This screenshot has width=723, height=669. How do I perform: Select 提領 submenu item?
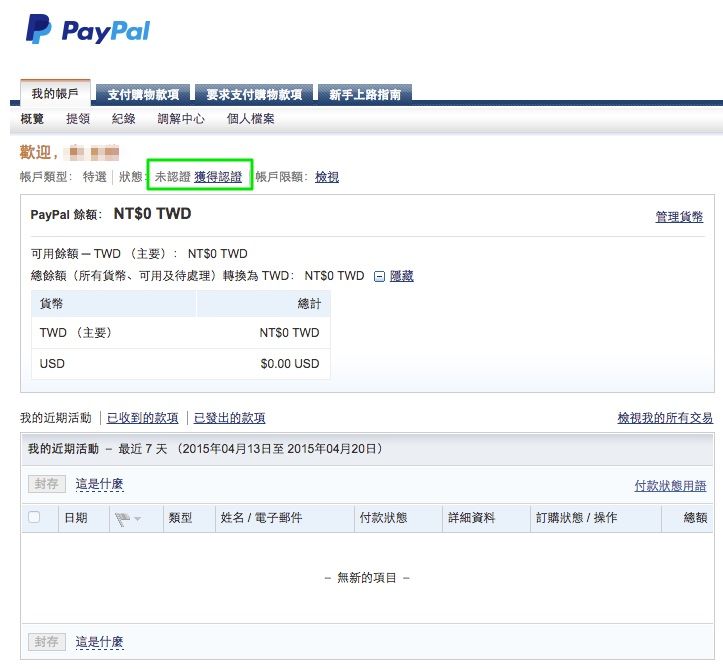click(78, 119)
